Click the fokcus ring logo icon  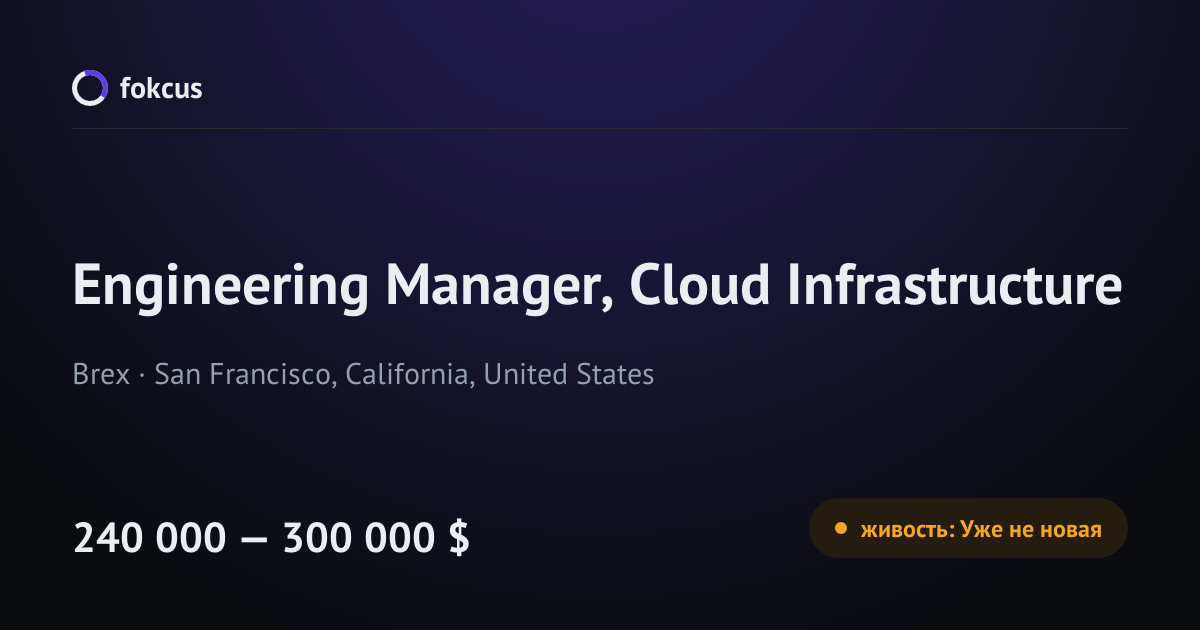coord(89,88)
